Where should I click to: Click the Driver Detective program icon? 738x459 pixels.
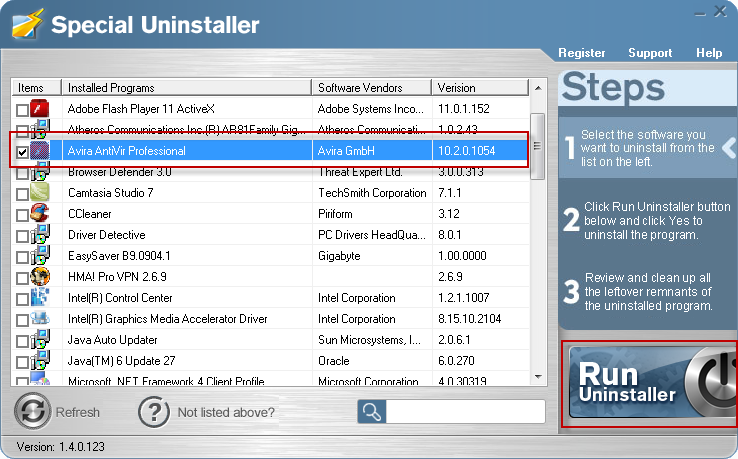tap(40, 234)
